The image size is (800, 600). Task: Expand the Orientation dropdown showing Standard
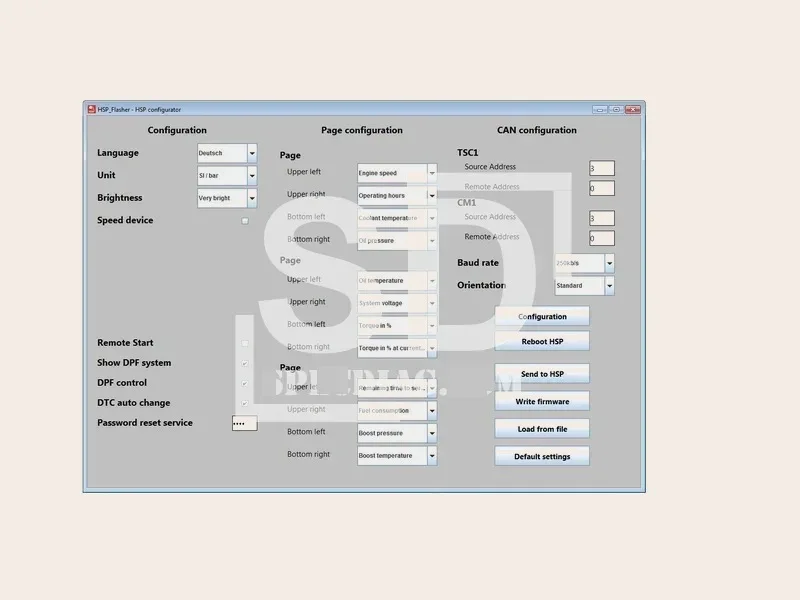[x=585, y=286]
